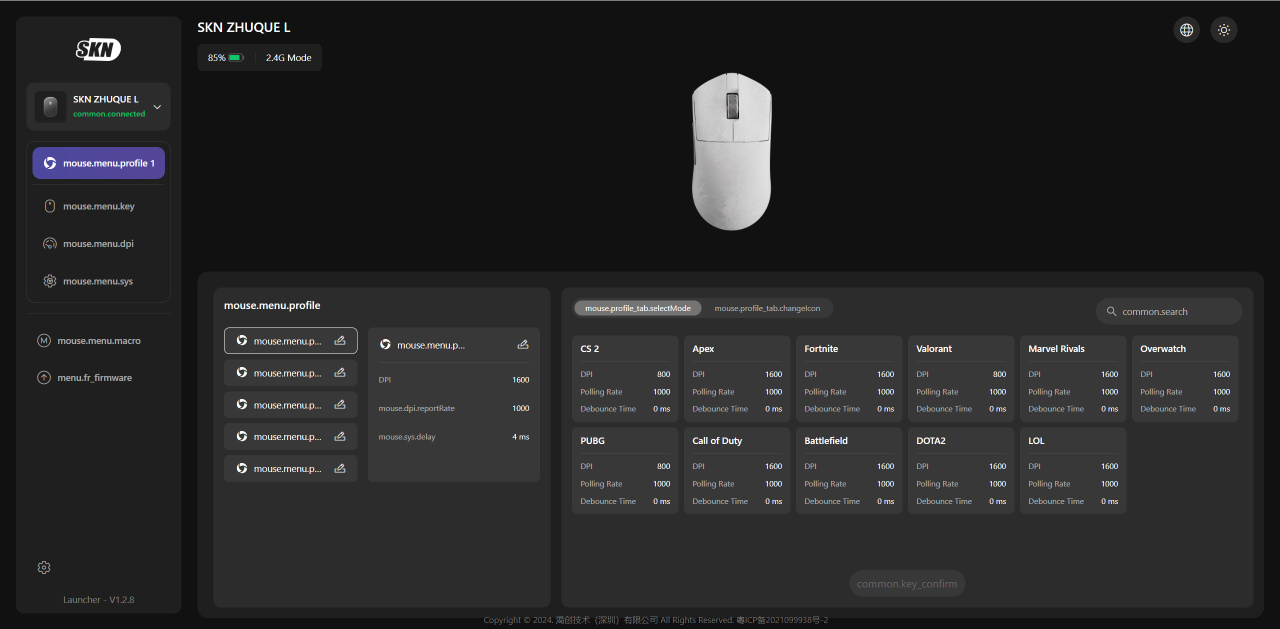The image size is (1280, 629).
Task: Select the PUBG preset card
Action: [625, 471]
